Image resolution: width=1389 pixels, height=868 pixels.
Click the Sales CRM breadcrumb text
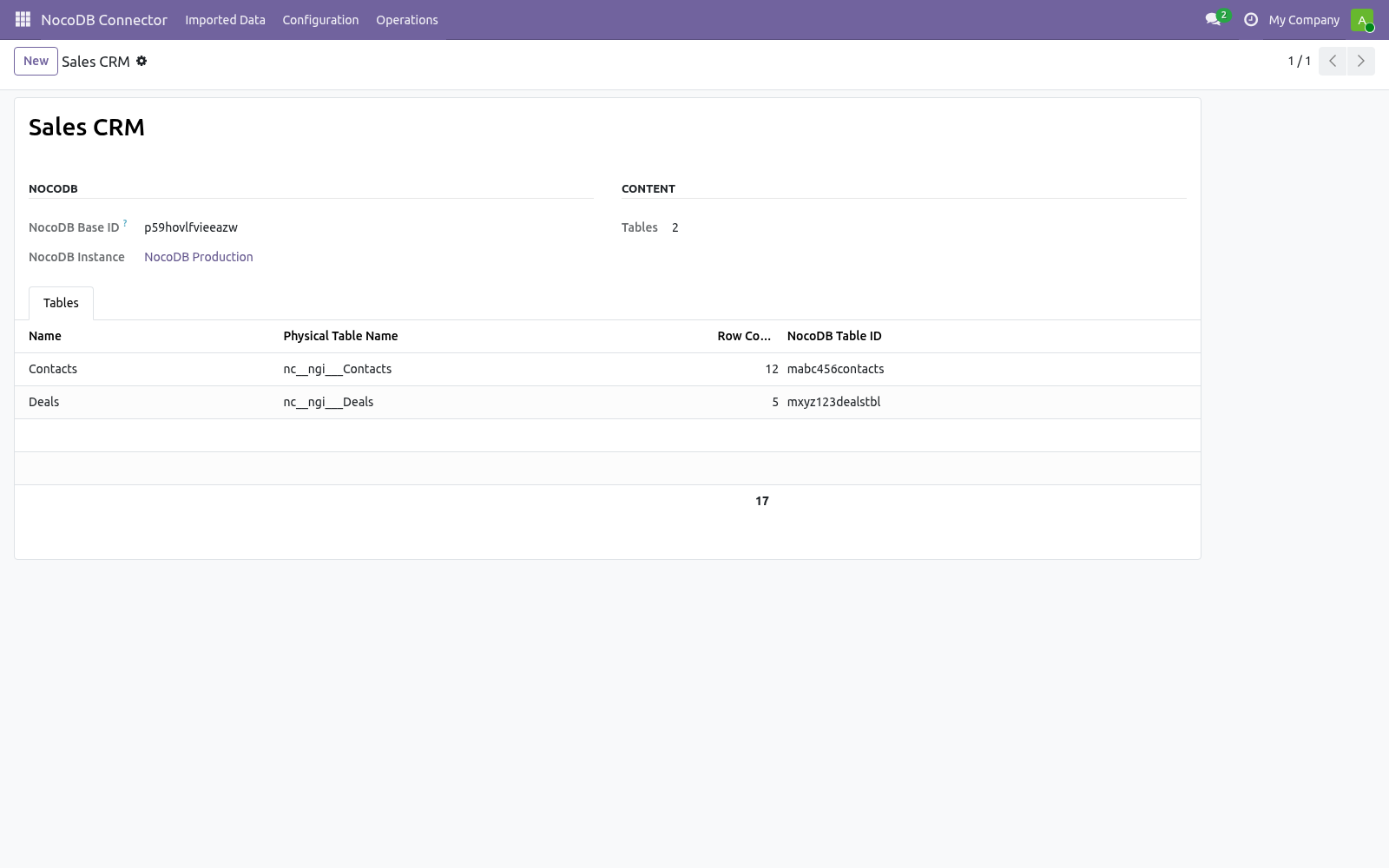pyautogui.click(x=95, y=61)
